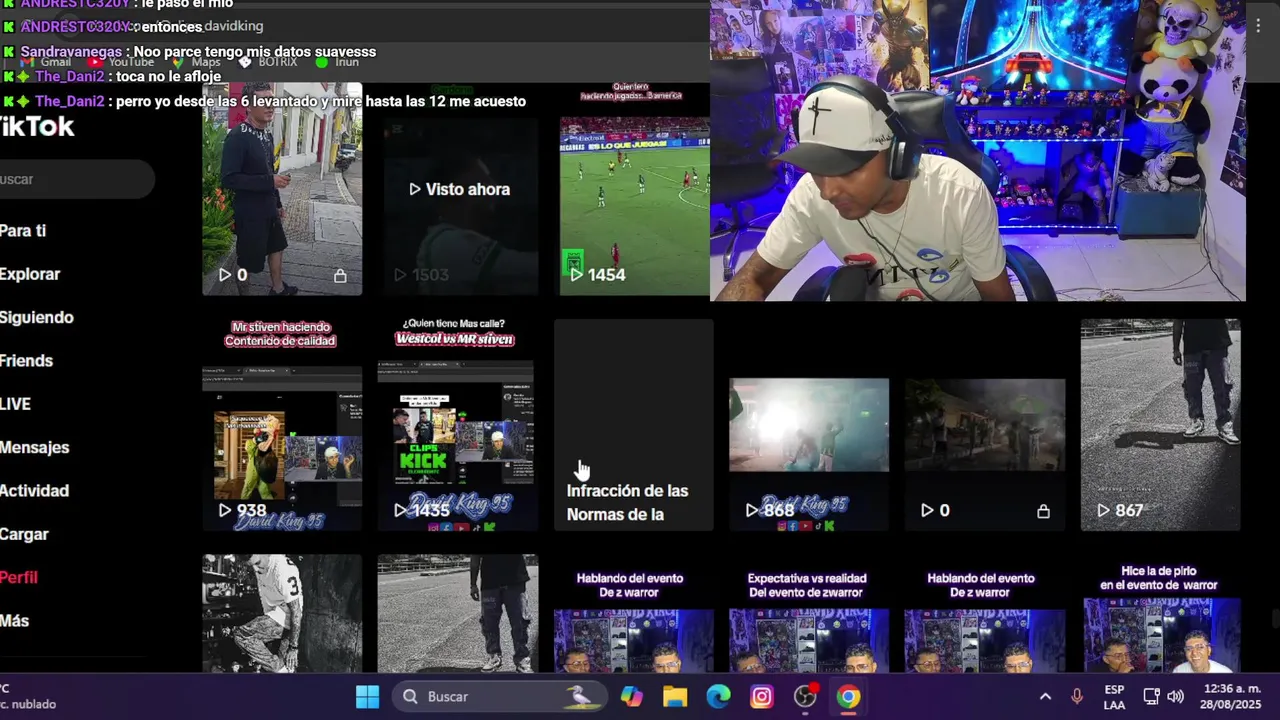The width and height of the screenshot is (1280, 720).
Task: Open the Maps bookmark
Action: point(196,62)
